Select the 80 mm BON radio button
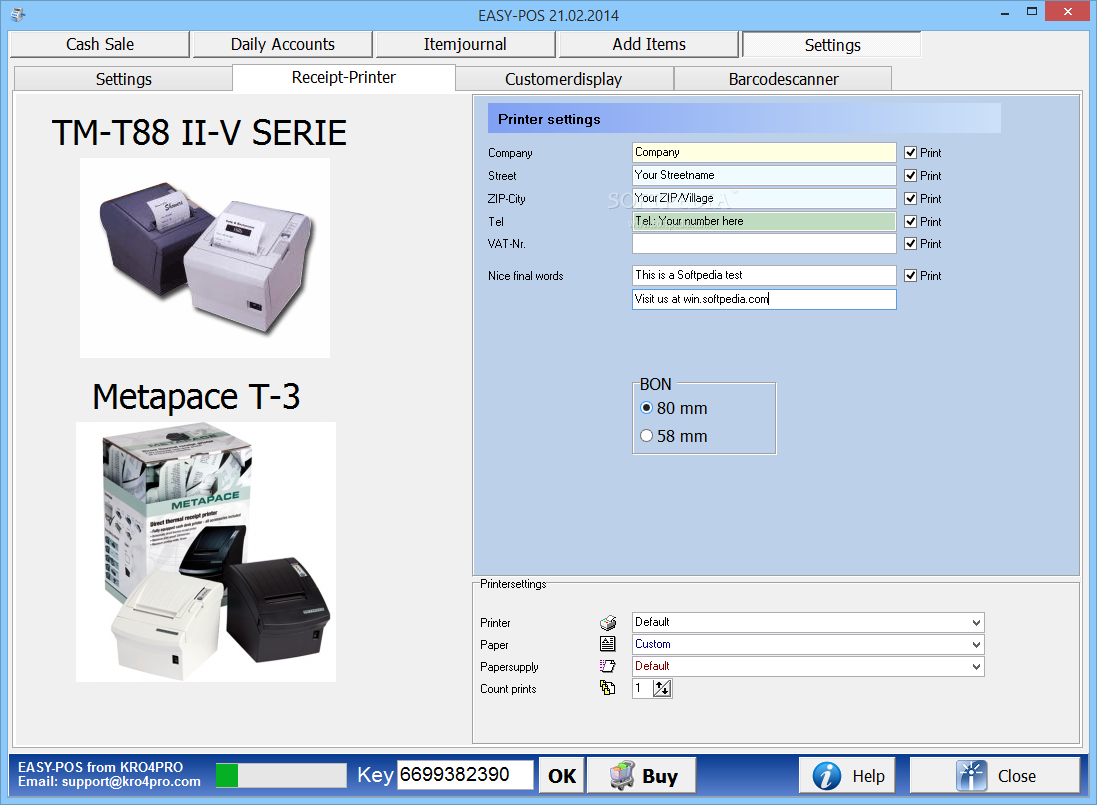Image resolution: width=1097 pixels, height=805 pixels. [x=646, y=408]
